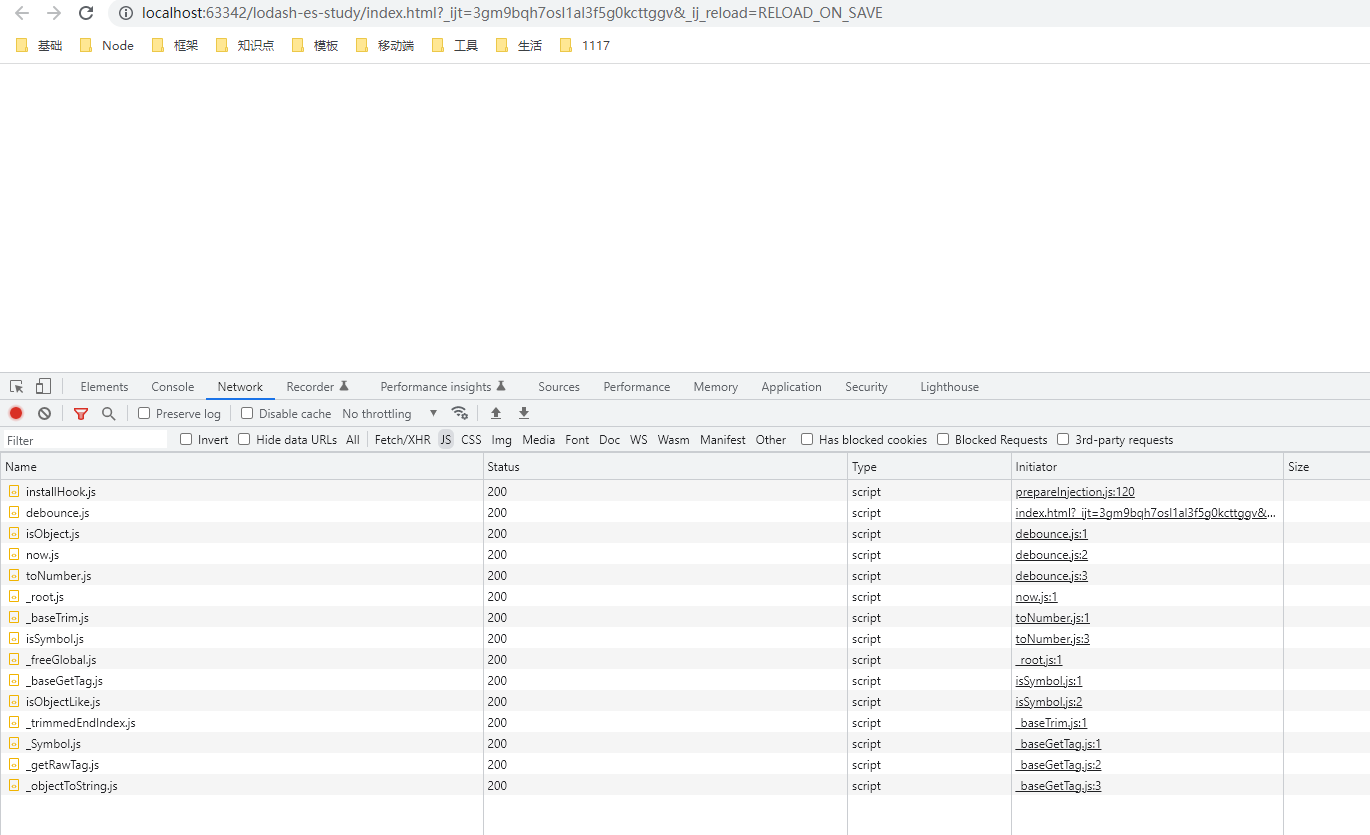
Task: Enable the Preserve log checkbox
Action: (144, 413)
